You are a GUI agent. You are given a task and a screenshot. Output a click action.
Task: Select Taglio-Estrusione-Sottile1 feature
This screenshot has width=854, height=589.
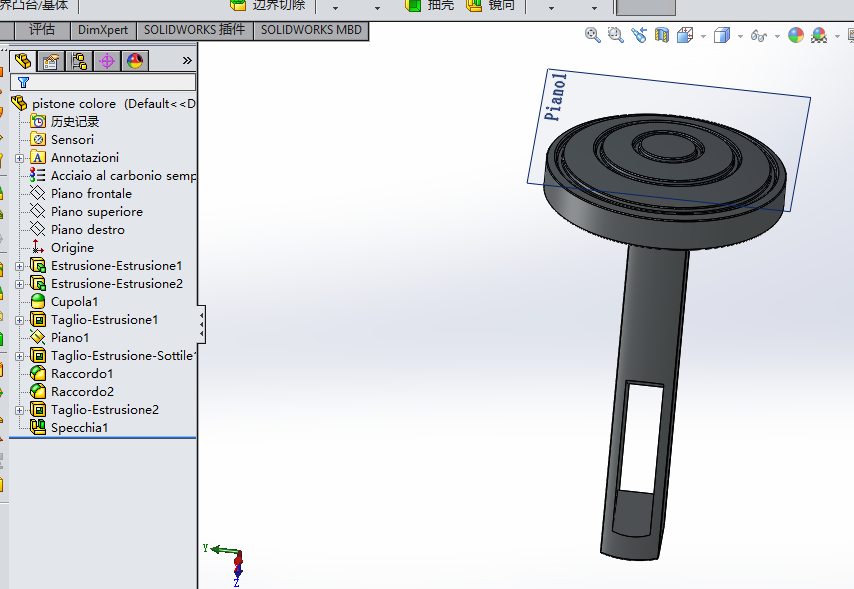pyautogui.click(x=113, y=355)
